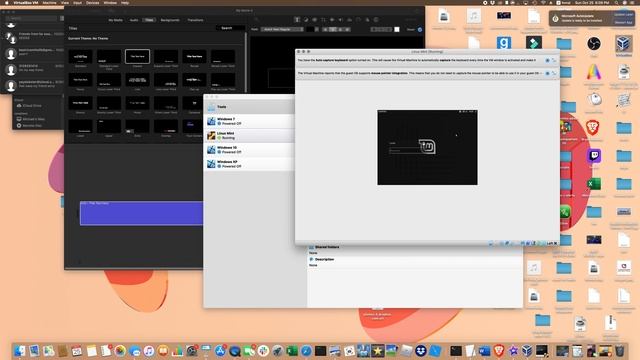Screen dimensions: 640x360
Task: Switch to the My Media tab in iMovie
Action: click(x=116, y=20)
